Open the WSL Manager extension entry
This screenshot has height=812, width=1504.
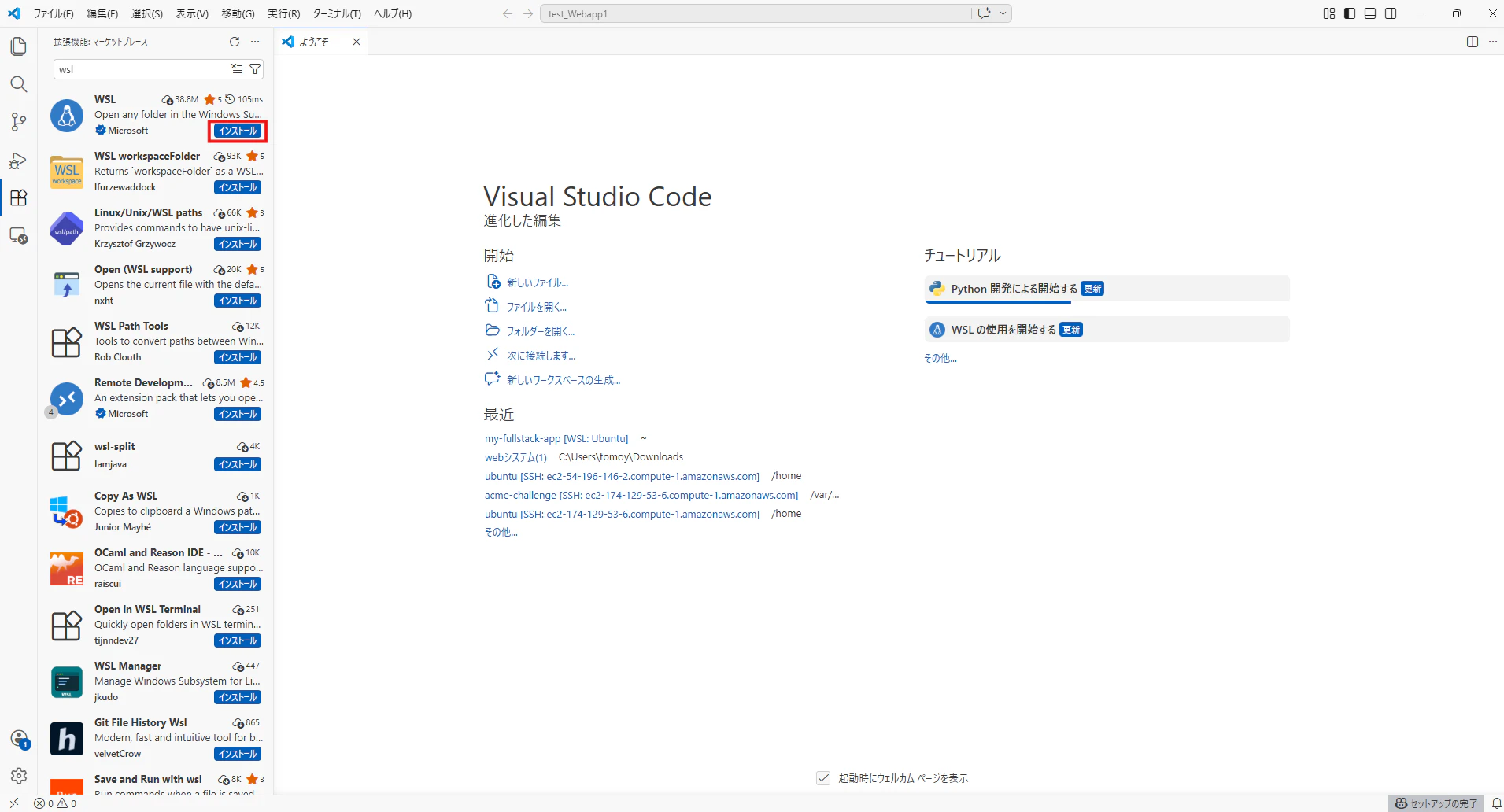click(156, 681)
